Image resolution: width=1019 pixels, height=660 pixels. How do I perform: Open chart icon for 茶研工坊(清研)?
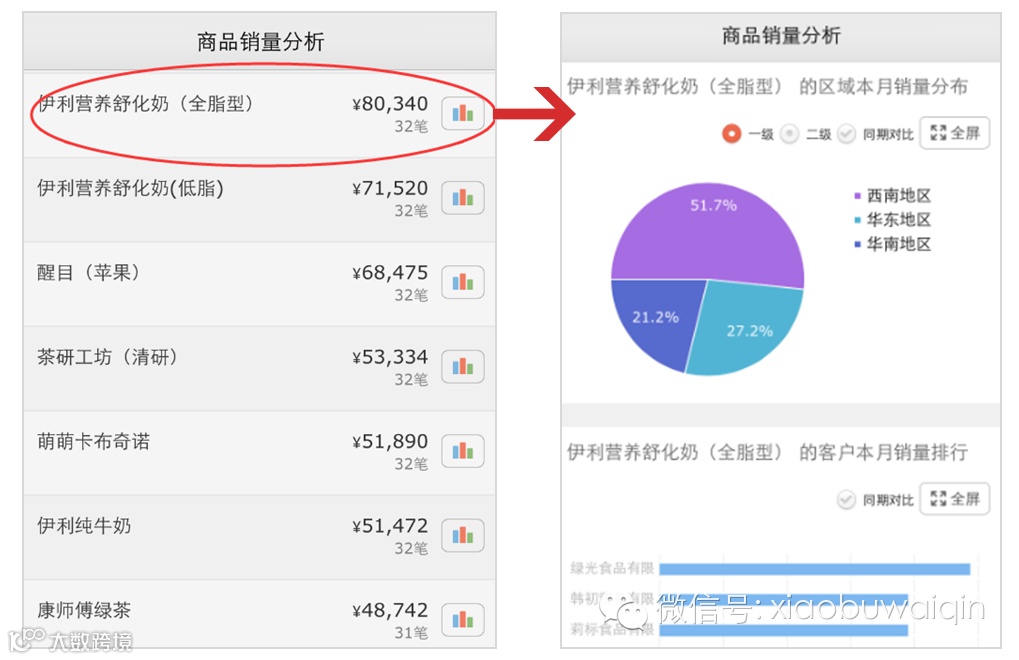463,366
